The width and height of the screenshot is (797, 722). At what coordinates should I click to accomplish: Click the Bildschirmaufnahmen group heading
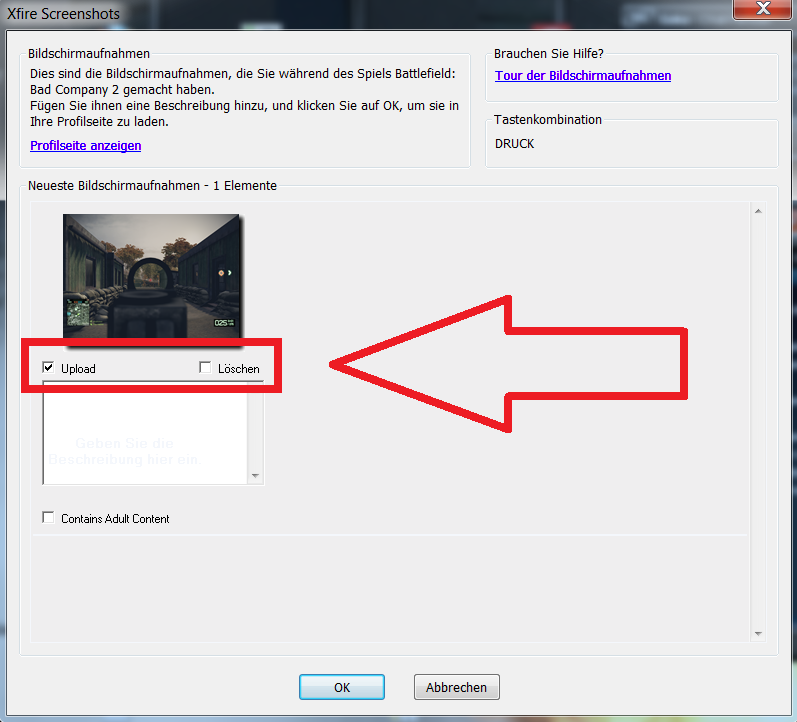coord(89,53)
